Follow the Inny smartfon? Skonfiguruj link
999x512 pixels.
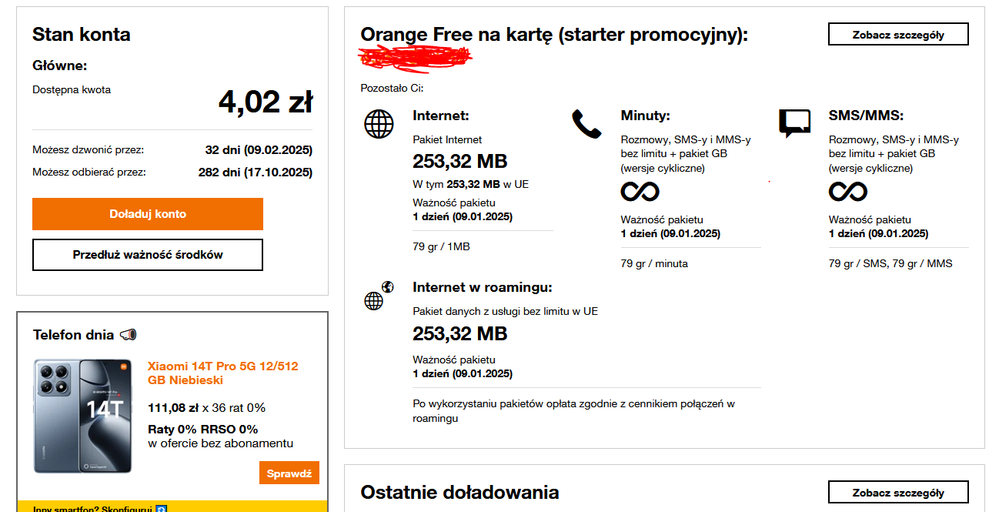92,508
